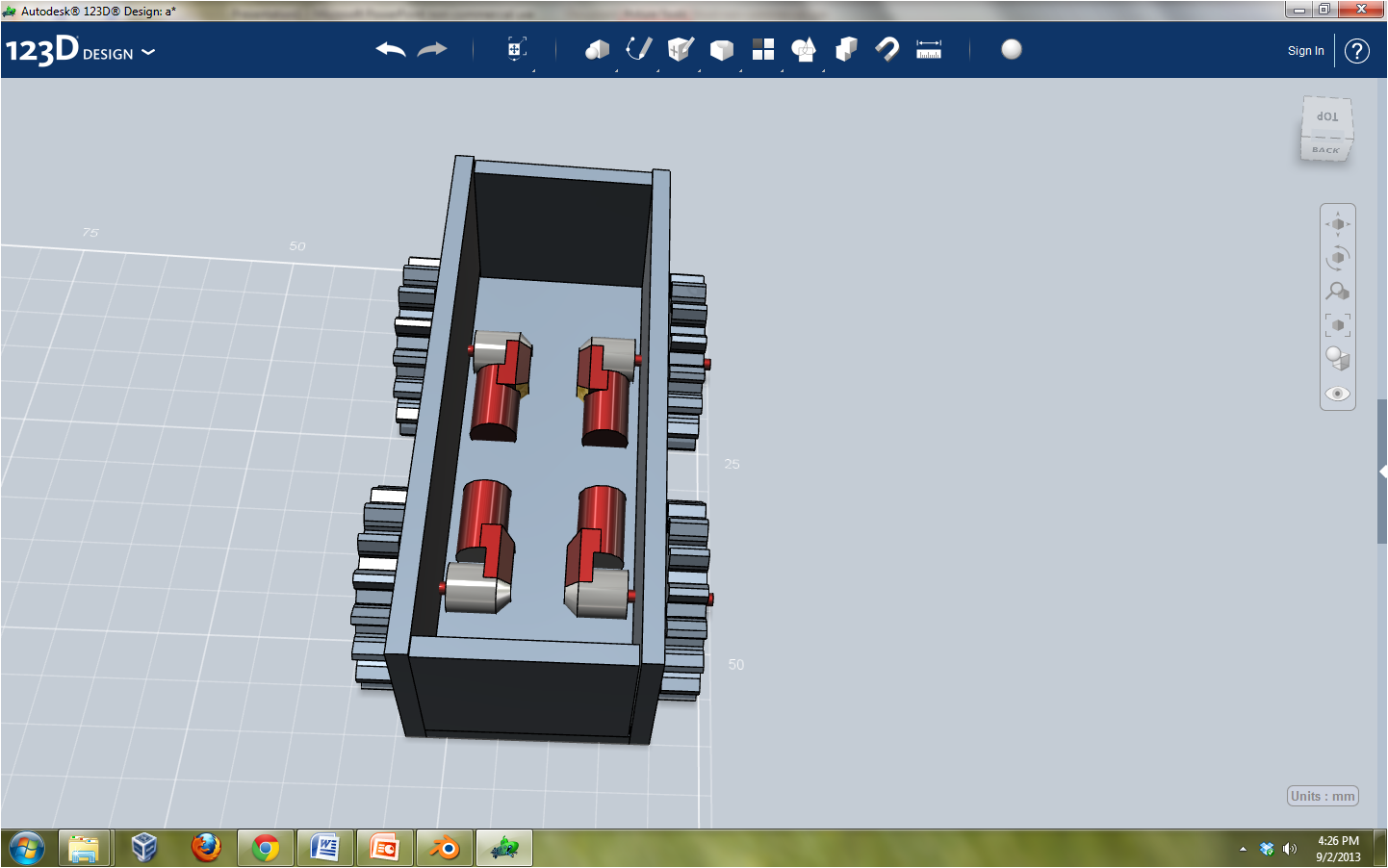
Task: Click TOP face of the view cube
Action: tap(1327, 115)
